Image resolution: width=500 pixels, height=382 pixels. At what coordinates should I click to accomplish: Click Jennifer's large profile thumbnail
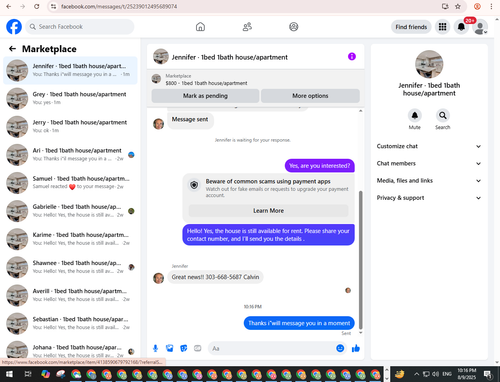(429, 64)
